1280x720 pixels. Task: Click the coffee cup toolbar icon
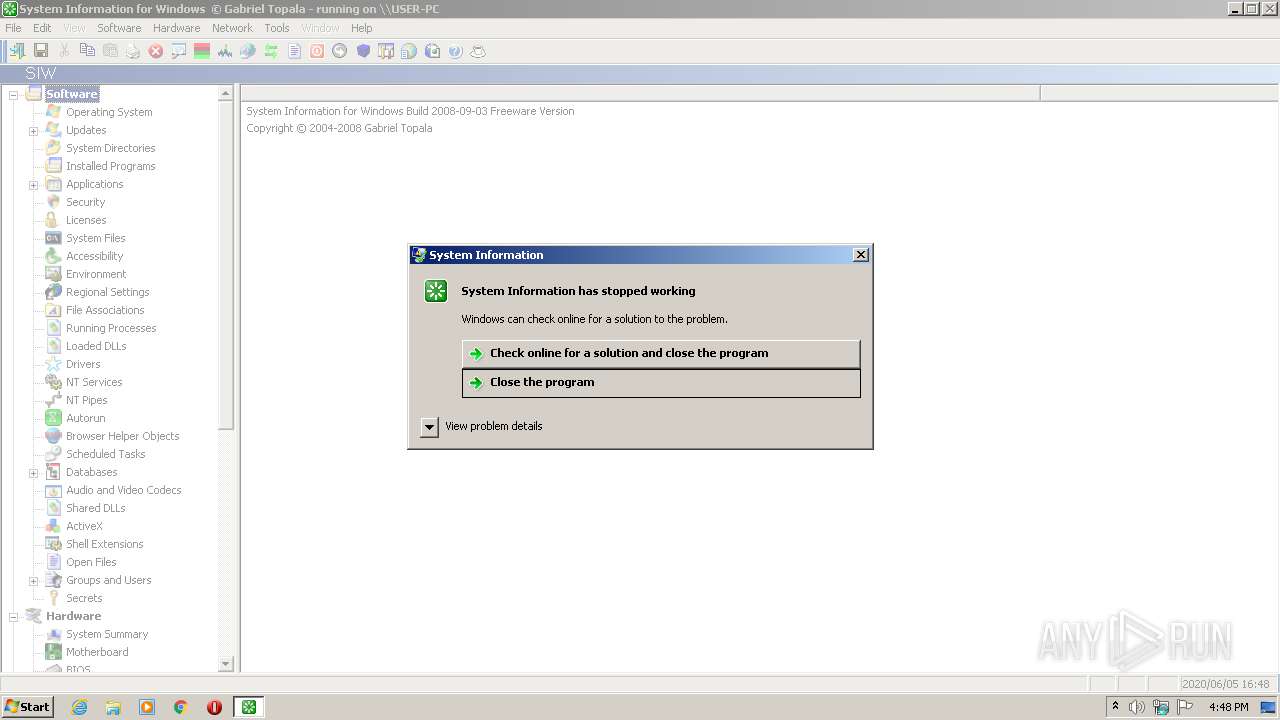pos(478,51)
